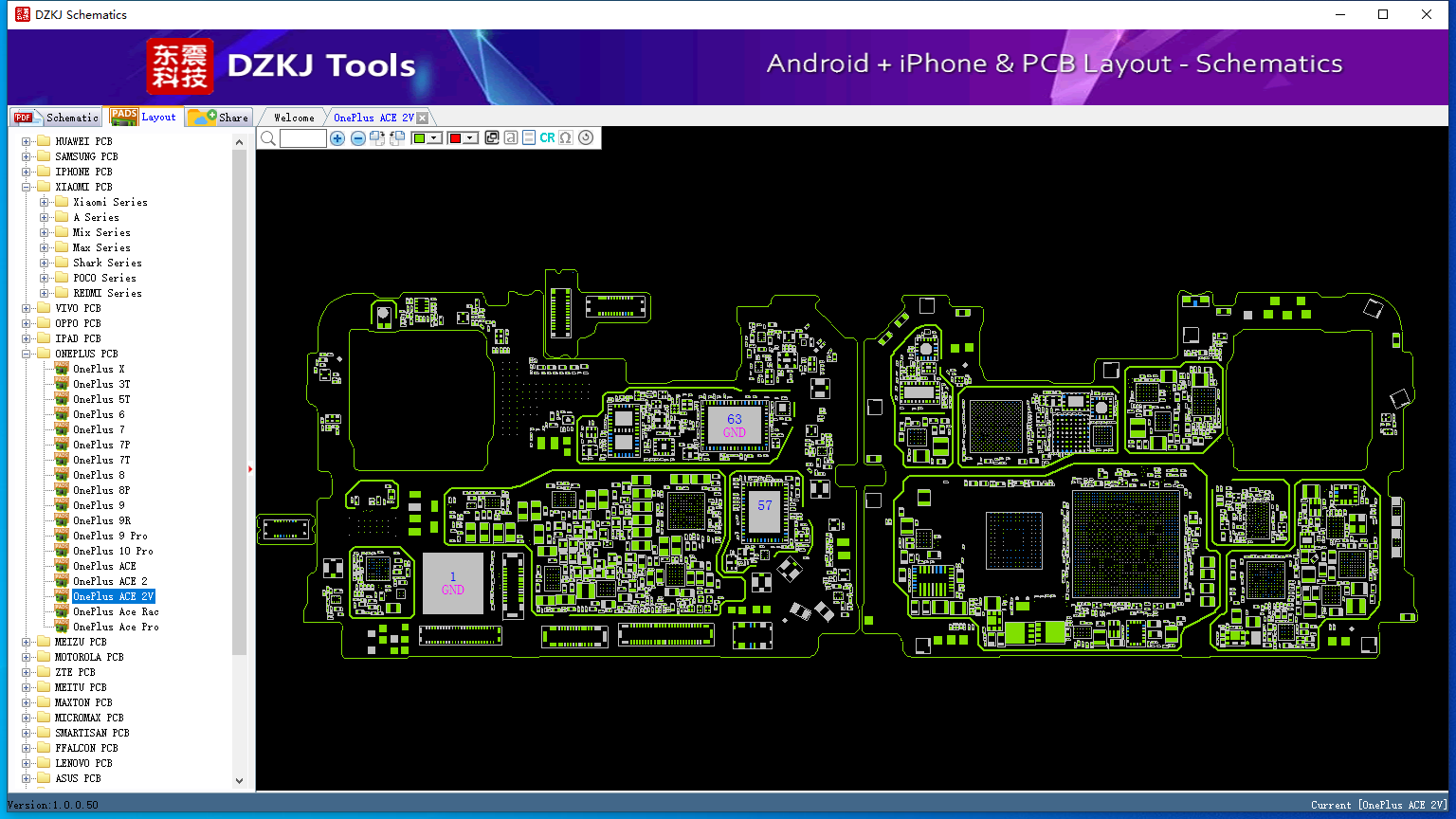Expand the SAMSUNG PCB folder
The height and width of the screenshot is (819, 1456).
coord(27,156)
